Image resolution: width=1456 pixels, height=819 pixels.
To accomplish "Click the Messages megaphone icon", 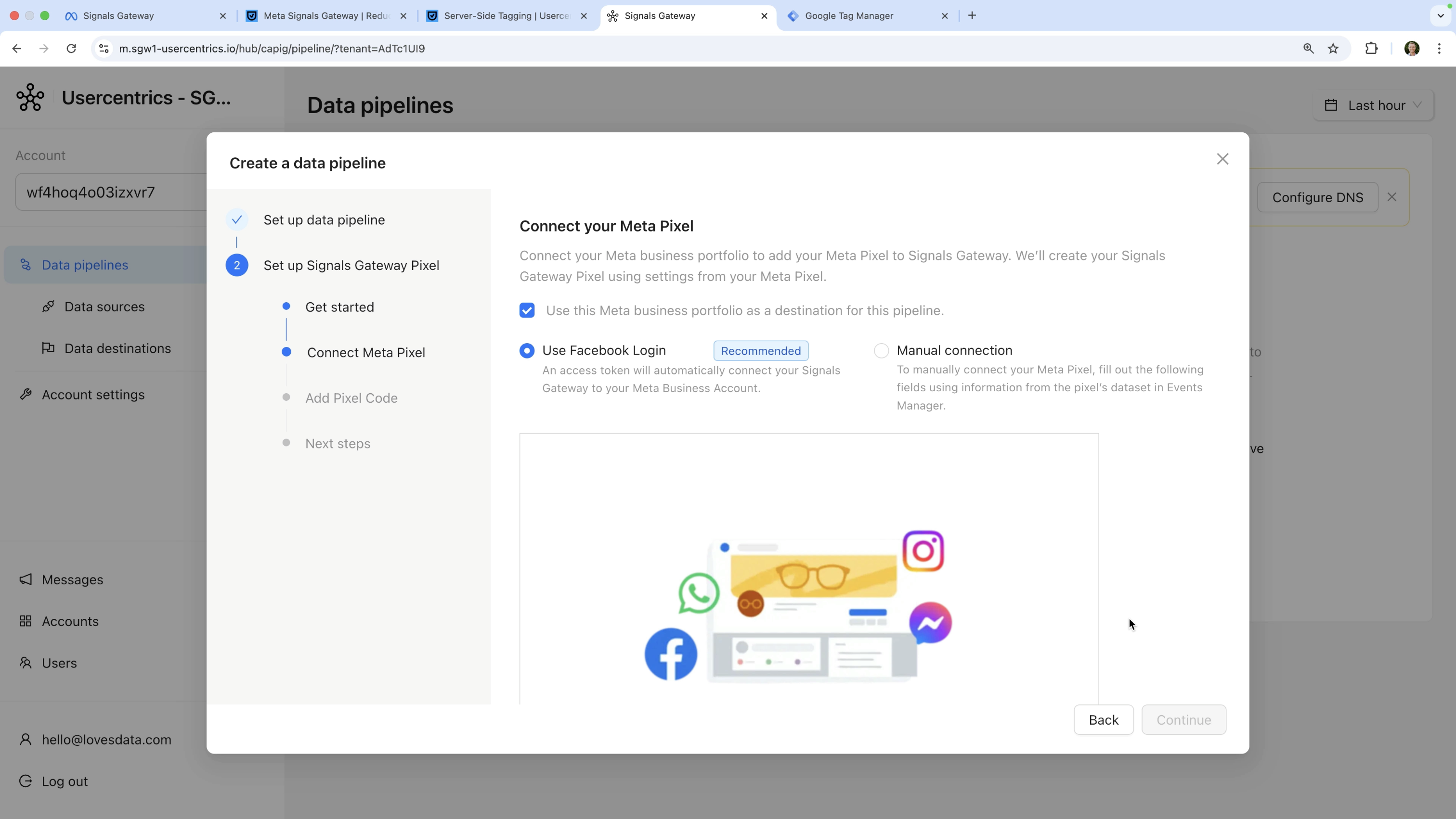I will click(x=26, y=579).
